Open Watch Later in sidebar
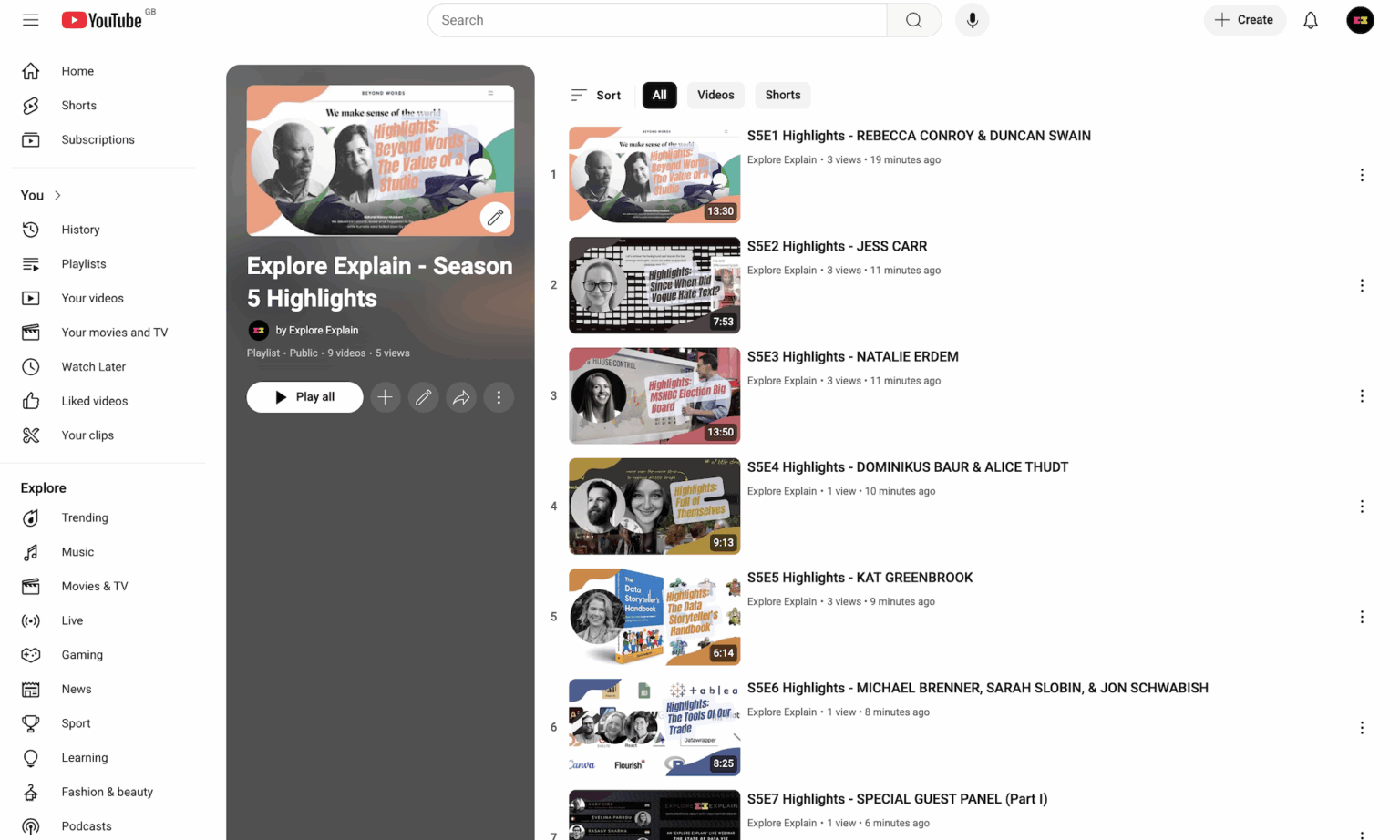This screenshot has width=1400, height=840. (93, 366)
